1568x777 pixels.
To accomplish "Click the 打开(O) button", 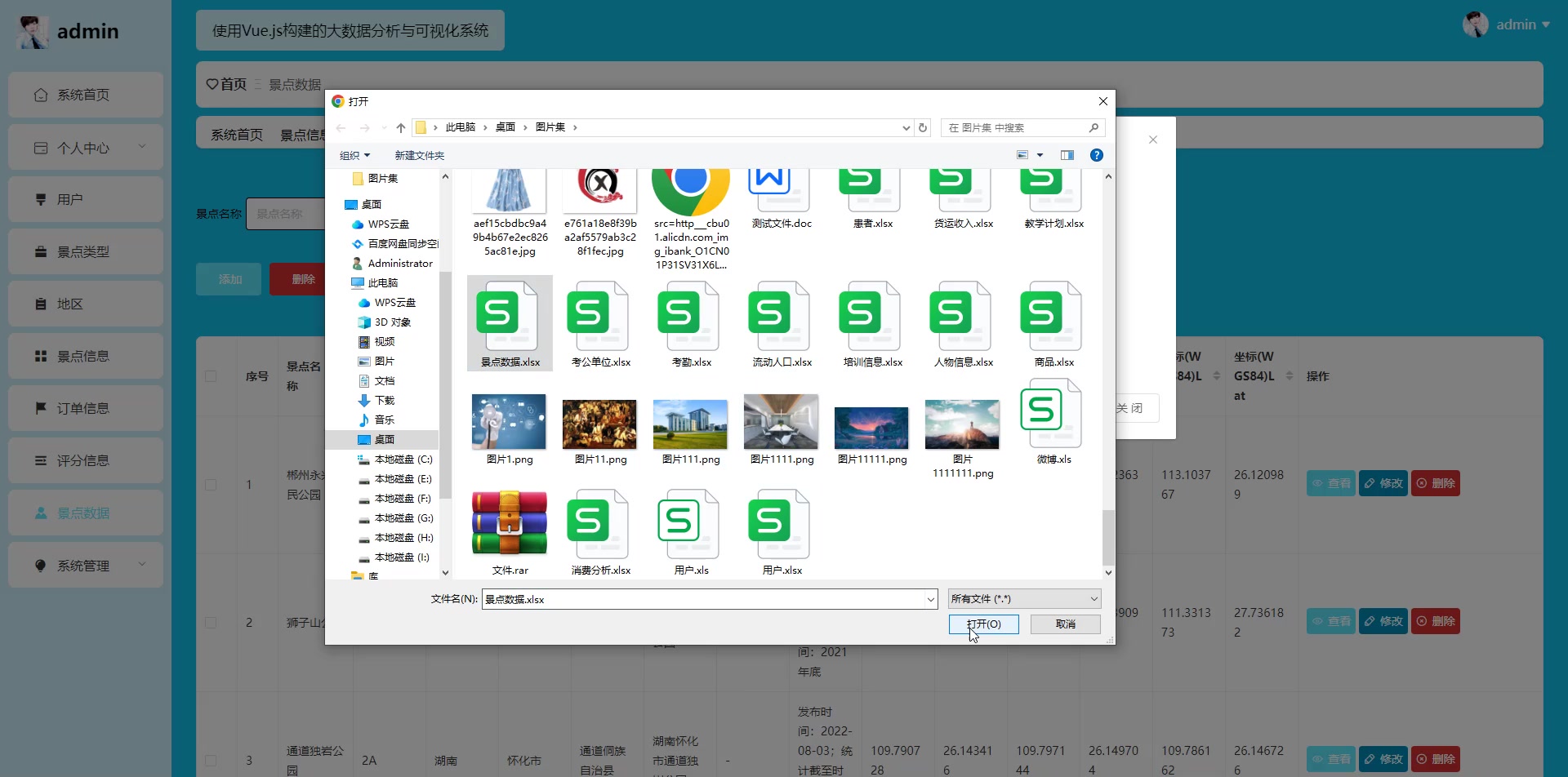I will [x=983, y=624].
